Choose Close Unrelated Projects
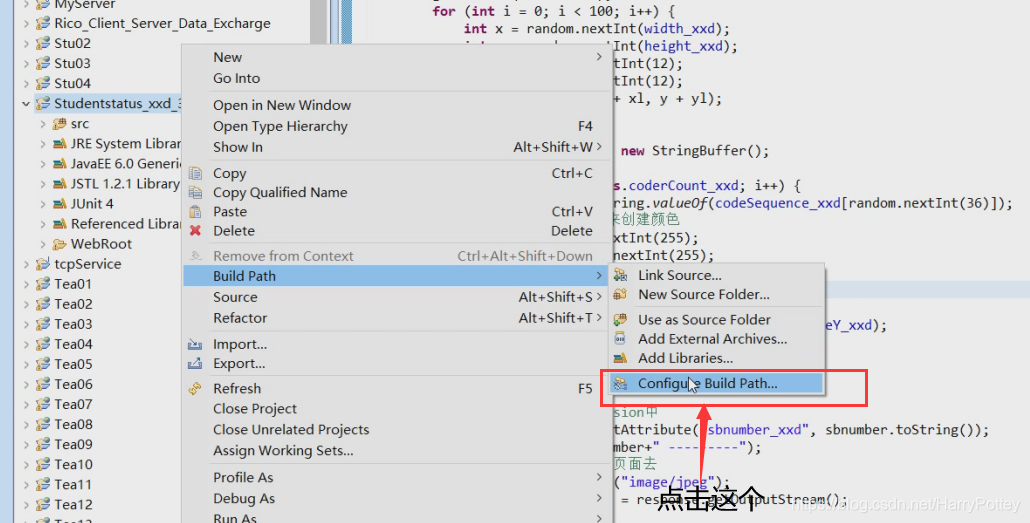1030x523 pixels. pyautogui.click(x=396, y=430)
